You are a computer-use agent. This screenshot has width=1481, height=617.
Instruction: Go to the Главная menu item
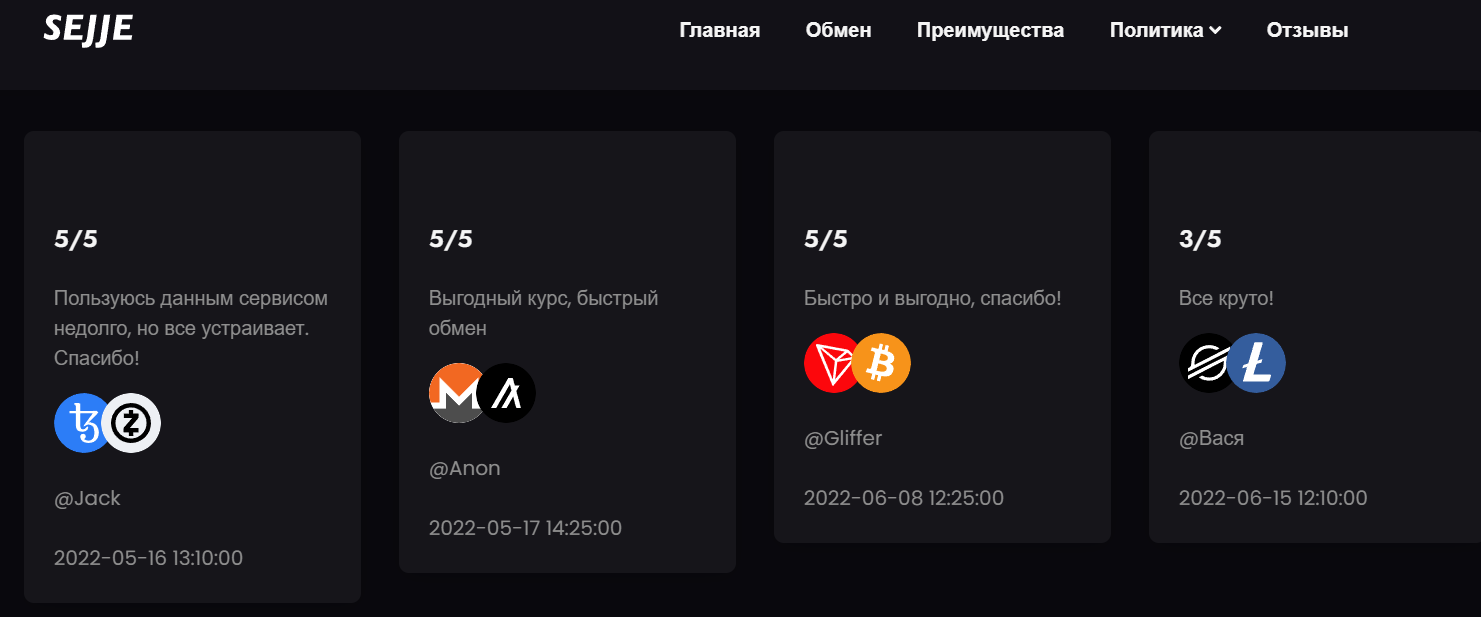click(x=720, y=30)
